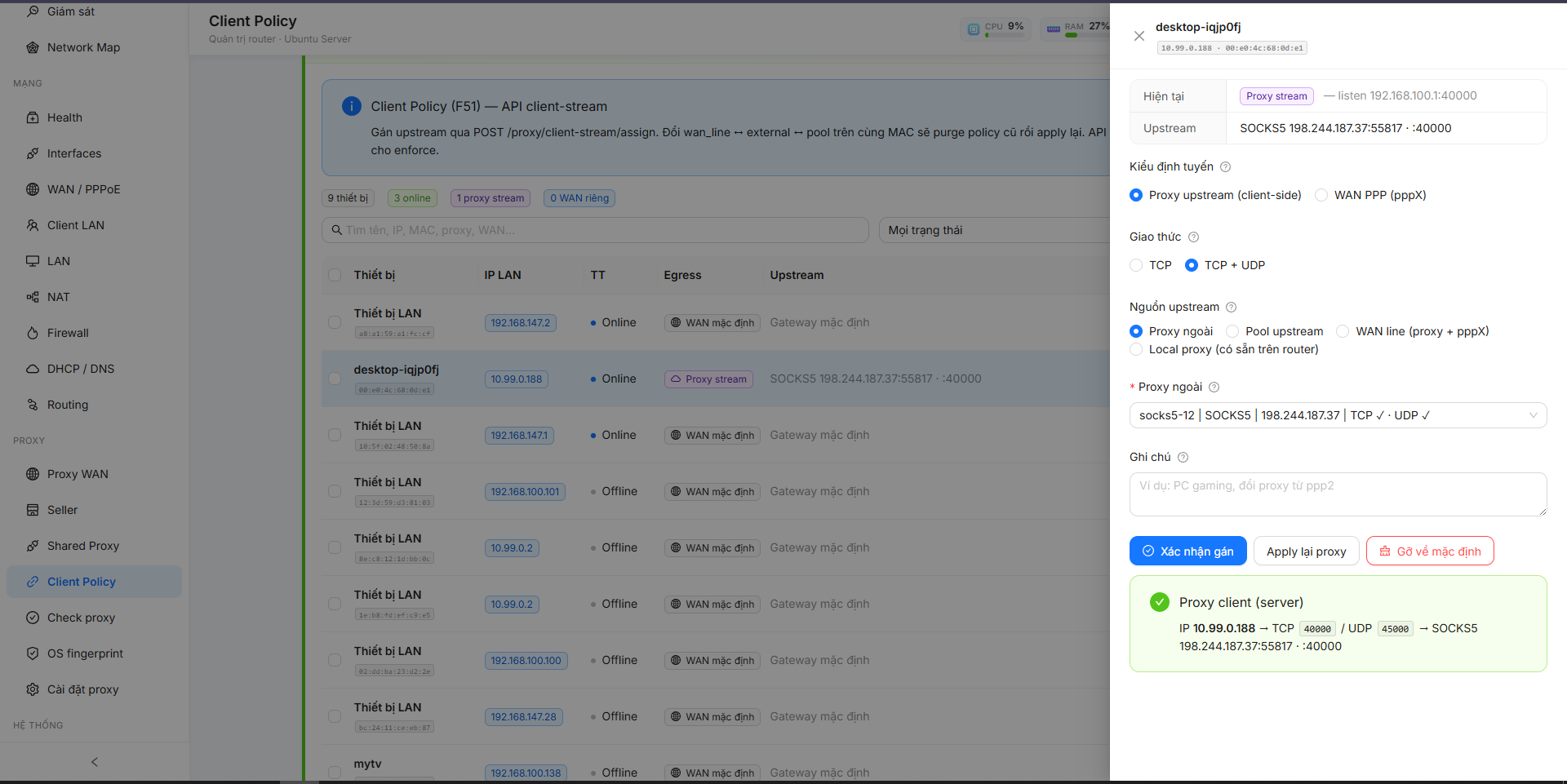Collapse the sidebar with the chevron
The image size is (1567, 784).
(x=95, y=762)
